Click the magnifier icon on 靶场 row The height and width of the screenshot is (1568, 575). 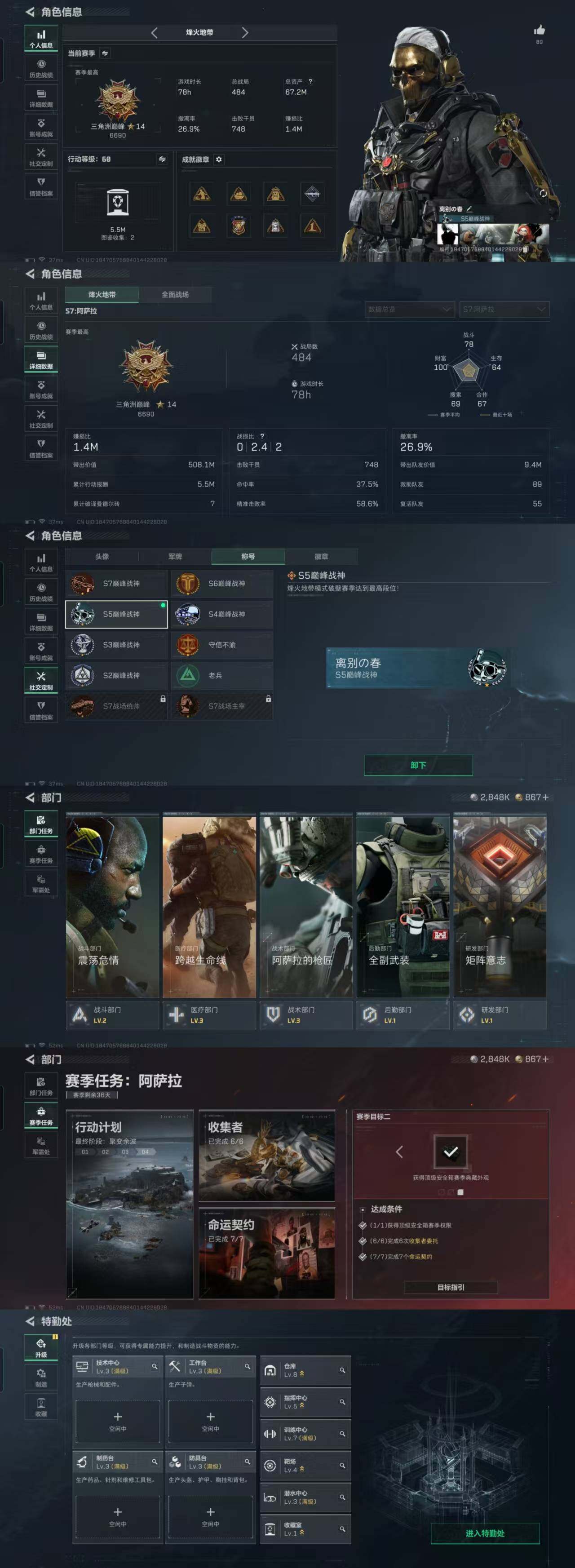coord(342,1465)
